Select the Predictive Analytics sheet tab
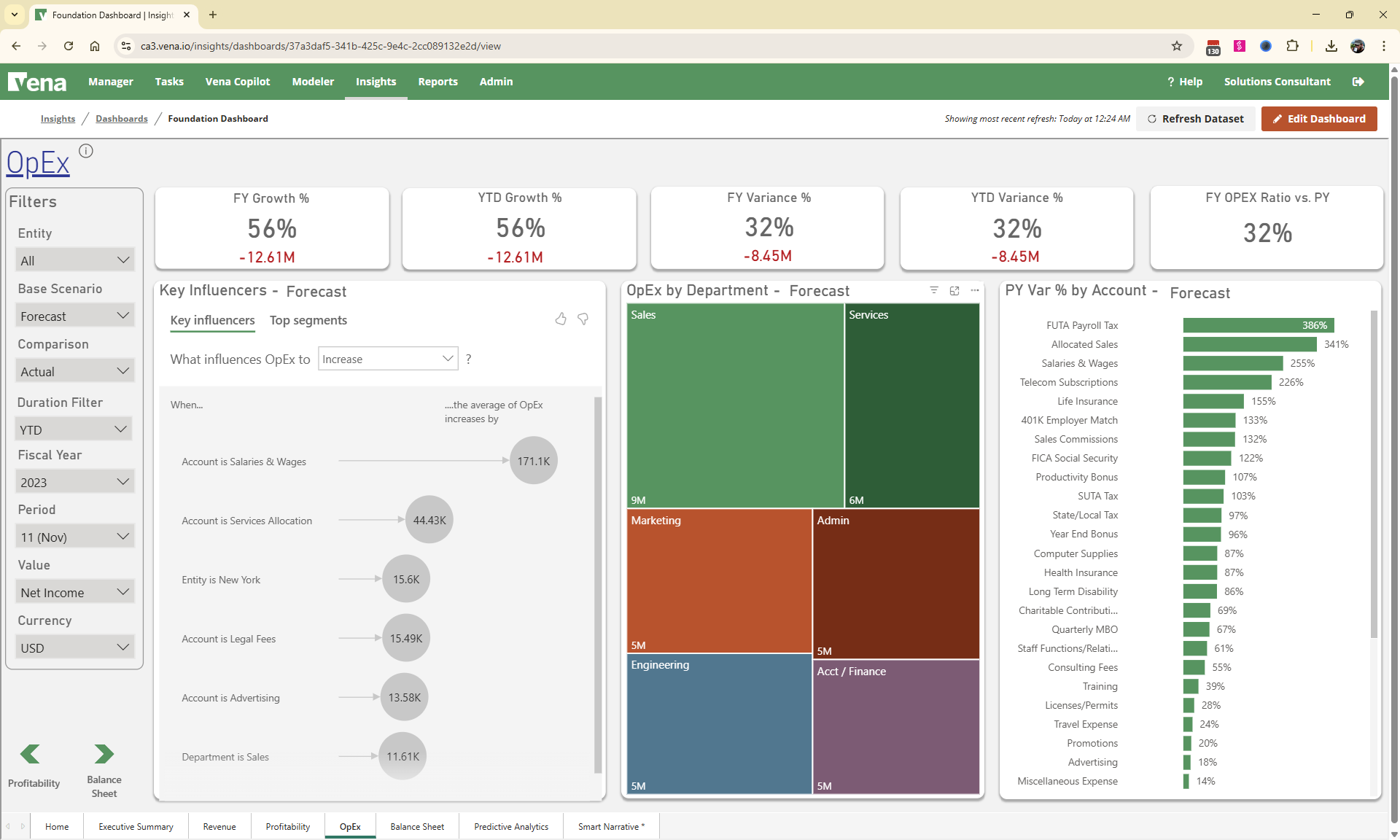1400x840 pixels. point(510,826)
